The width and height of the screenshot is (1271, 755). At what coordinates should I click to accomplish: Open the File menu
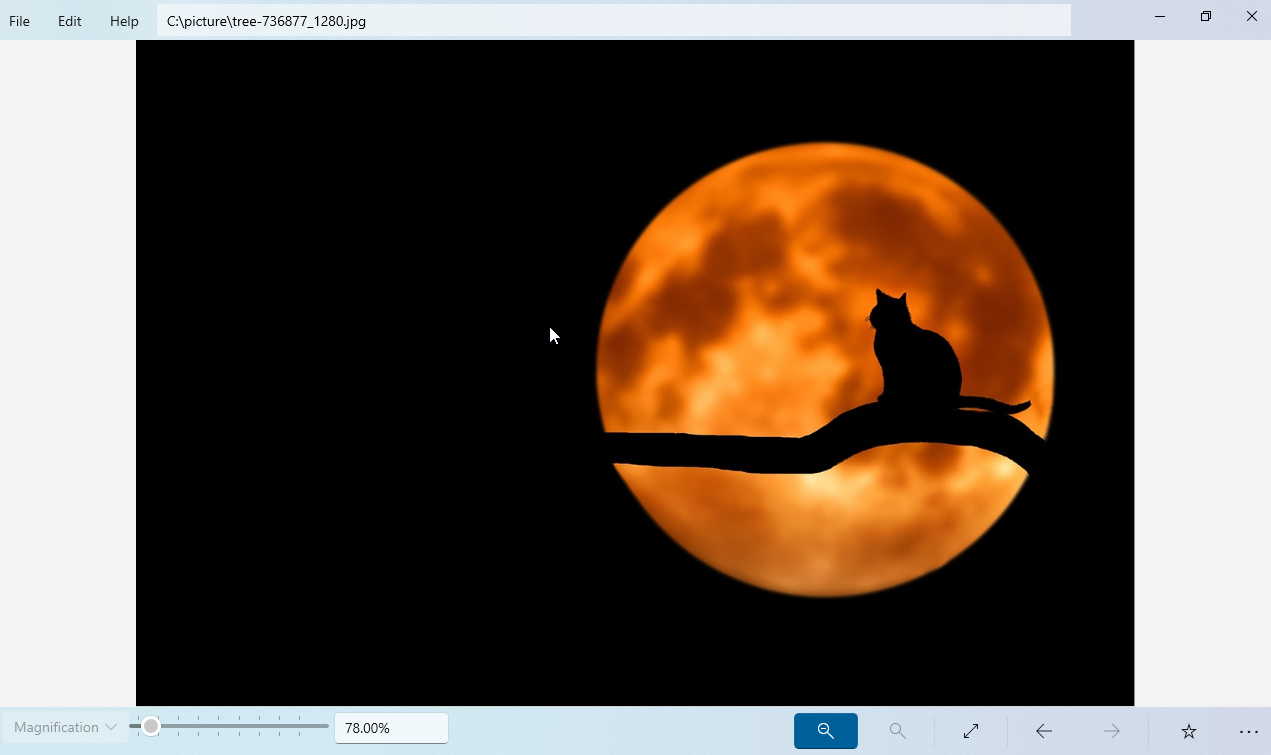19,21
